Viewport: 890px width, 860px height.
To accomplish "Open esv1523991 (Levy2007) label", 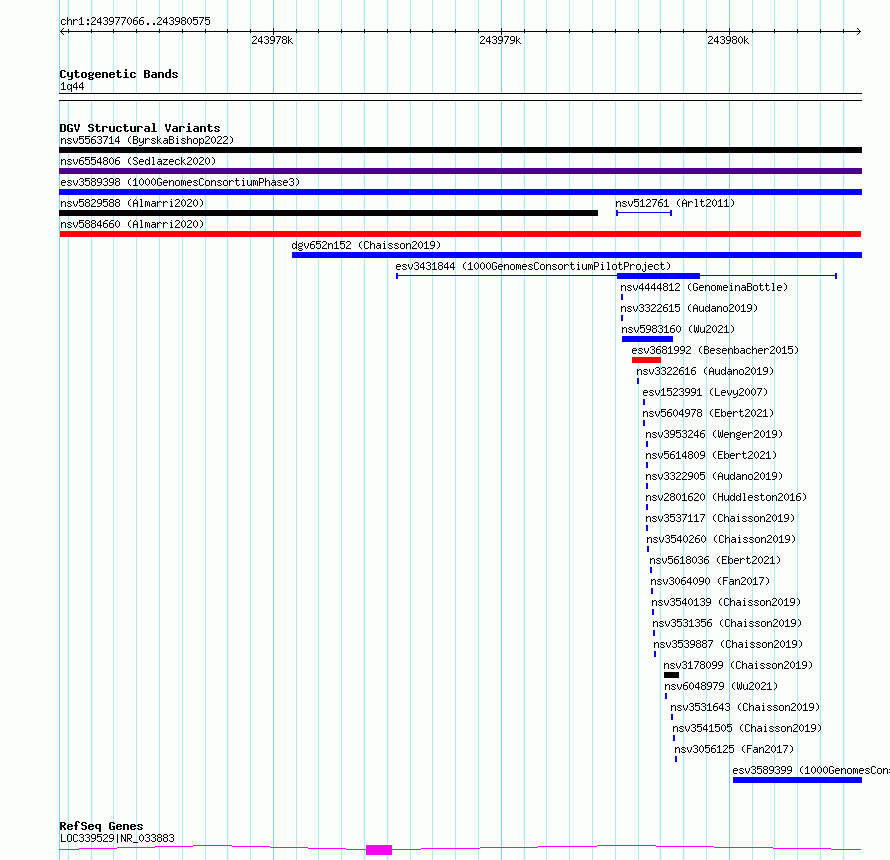I will (705, 392).
